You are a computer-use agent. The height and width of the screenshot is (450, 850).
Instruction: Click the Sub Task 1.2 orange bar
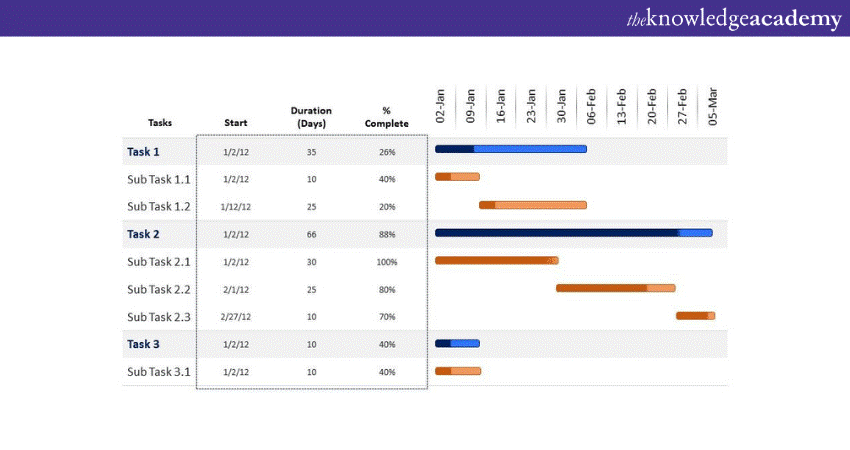(532, 205)
